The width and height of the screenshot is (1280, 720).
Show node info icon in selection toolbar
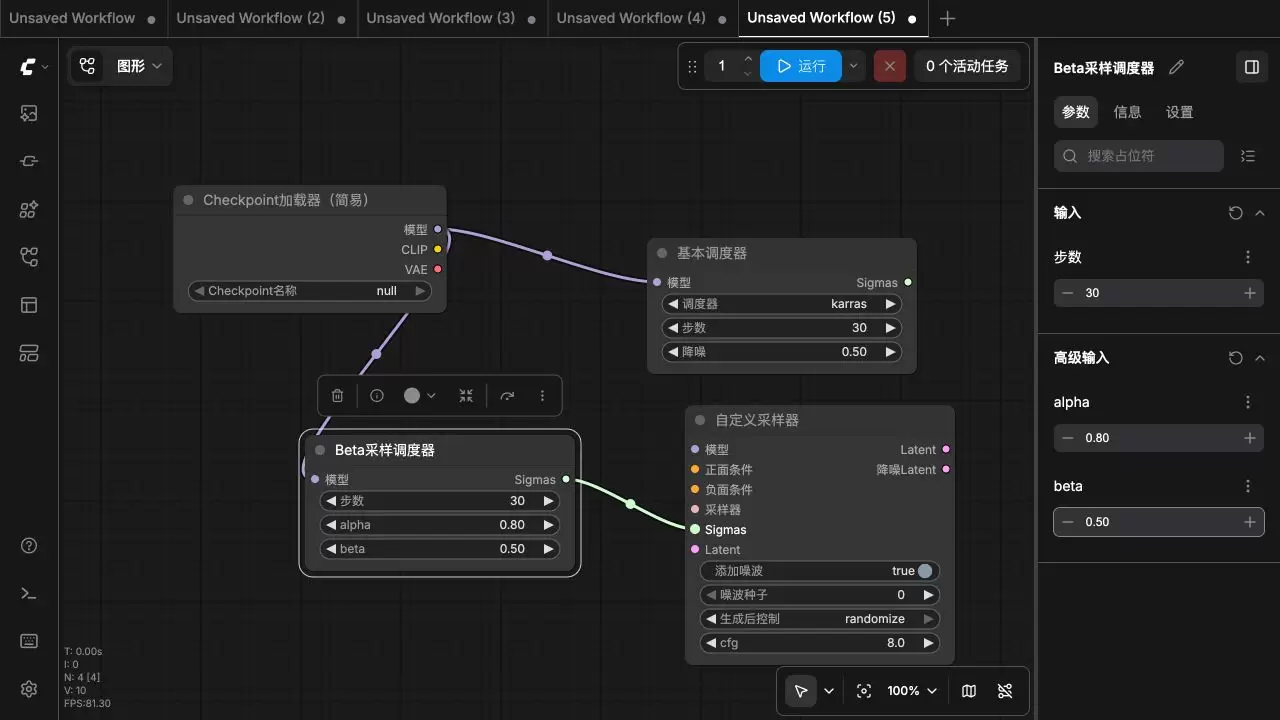tap(377, 396)
